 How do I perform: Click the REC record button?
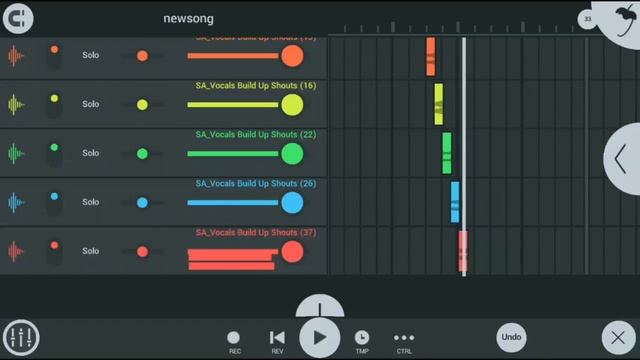point(234,341)
